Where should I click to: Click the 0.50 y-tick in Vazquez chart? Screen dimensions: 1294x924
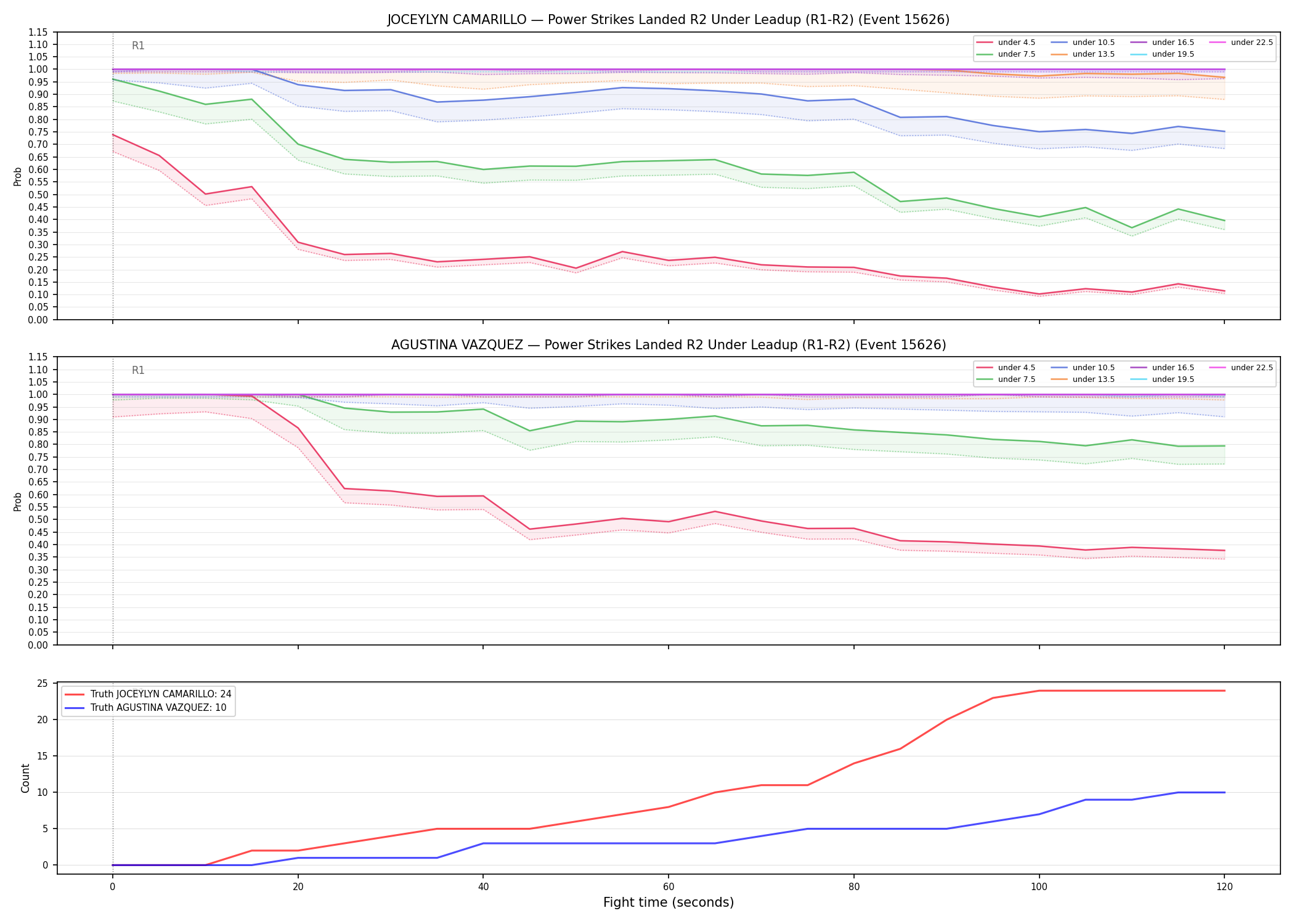pos(38,520)
